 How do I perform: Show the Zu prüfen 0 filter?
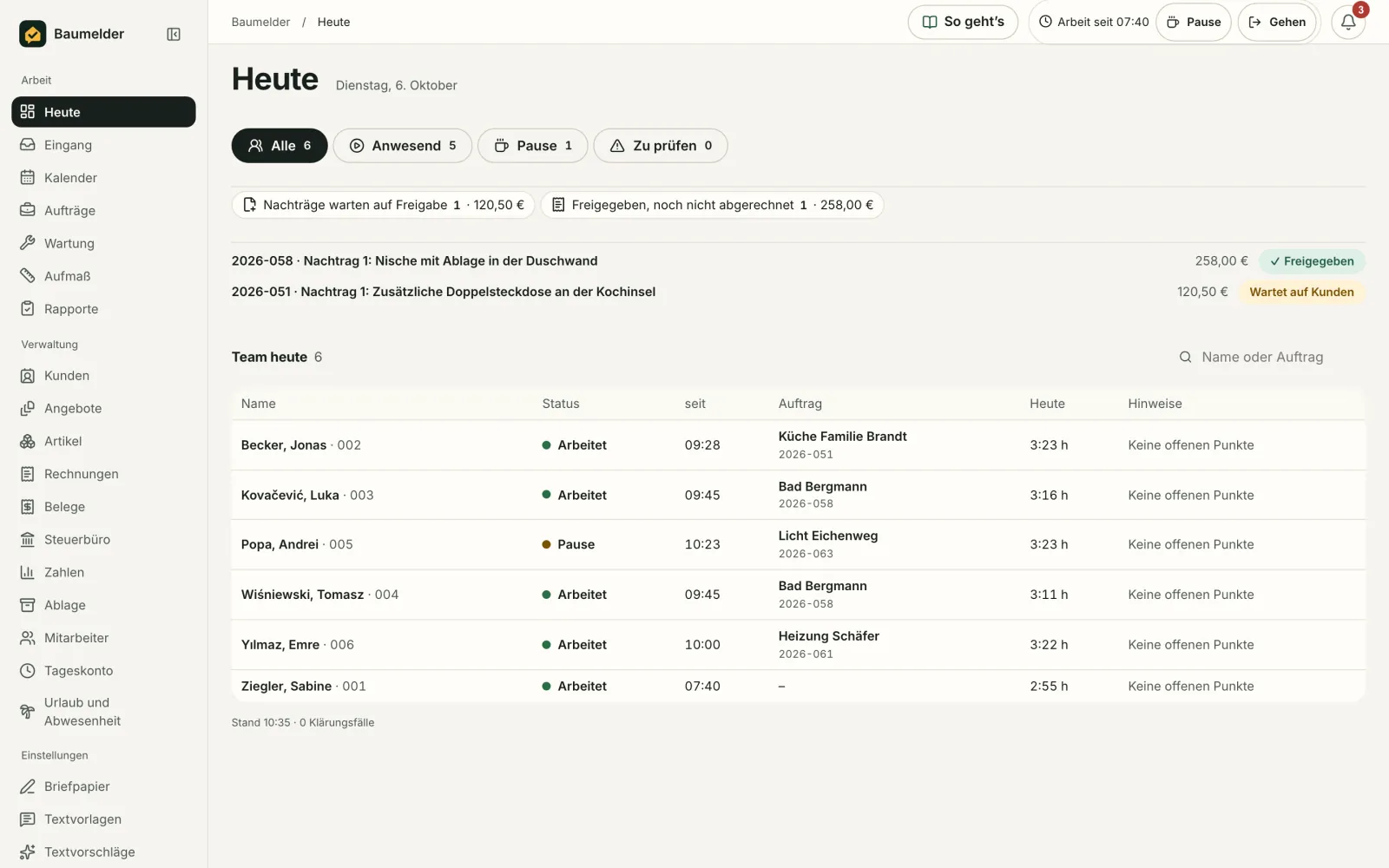(x=661, y=146)
